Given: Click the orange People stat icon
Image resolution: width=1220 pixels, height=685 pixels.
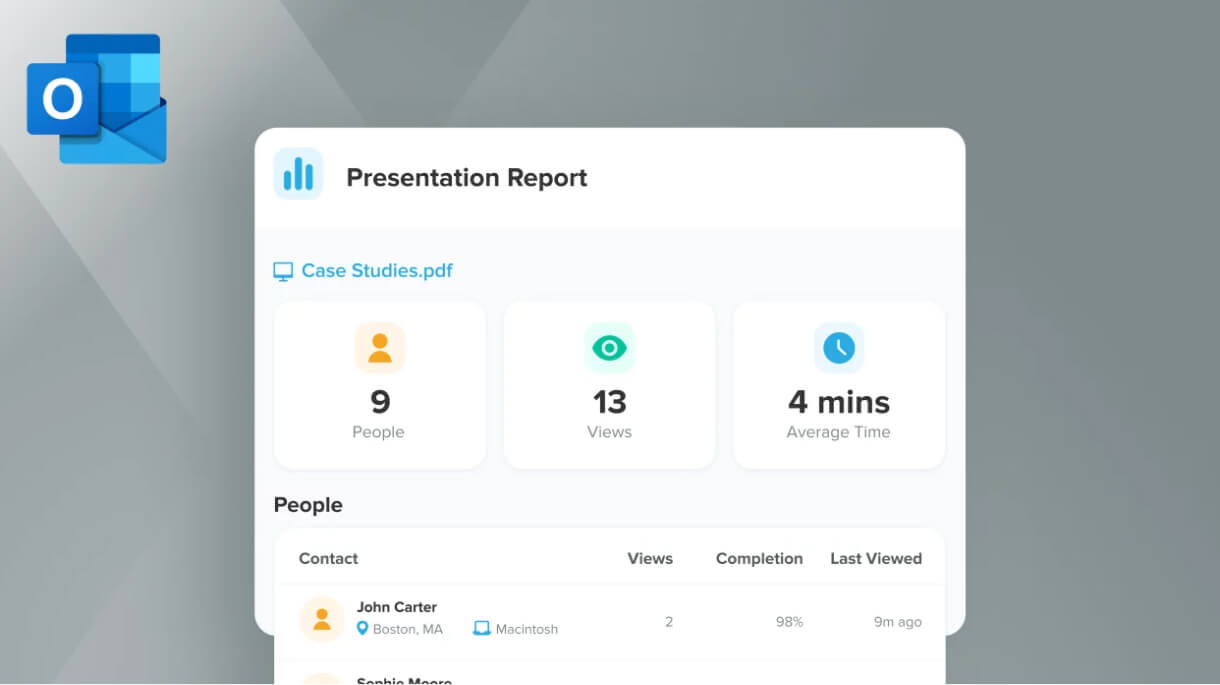Looking at the screenshot, I should pyautogui.click(x=380, y=348).
